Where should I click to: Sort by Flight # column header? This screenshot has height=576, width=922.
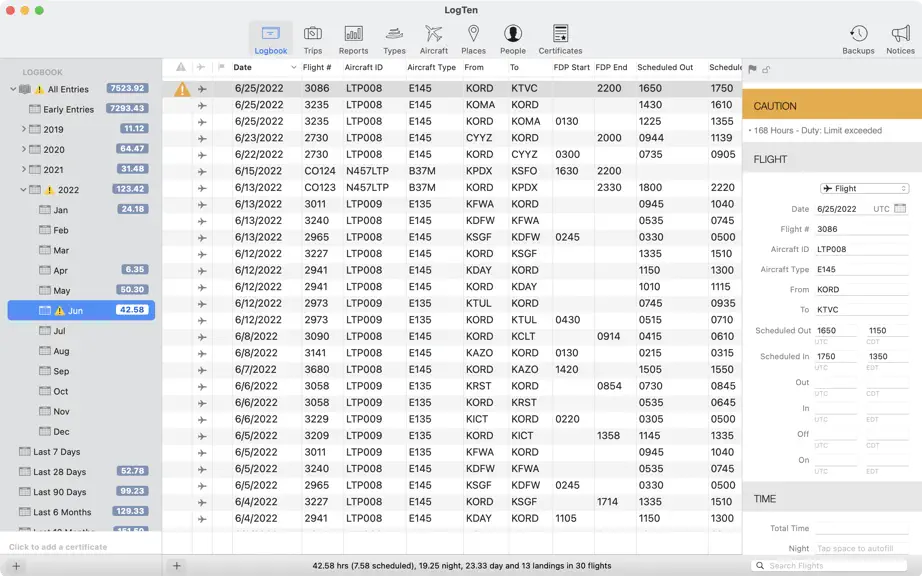point(317,67)
